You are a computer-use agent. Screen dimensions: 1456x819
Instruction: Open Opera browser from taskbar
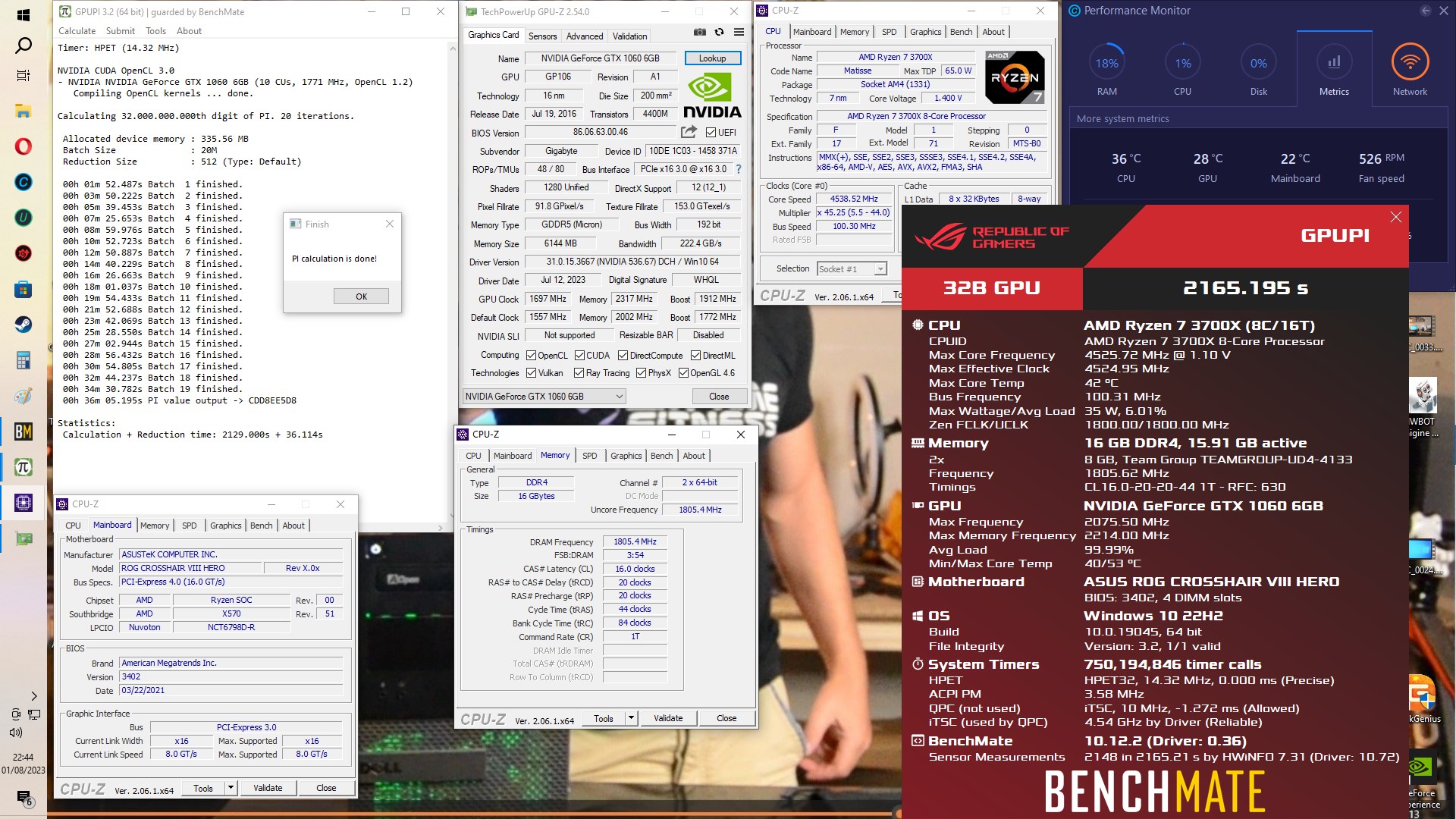tap(24, 146)
